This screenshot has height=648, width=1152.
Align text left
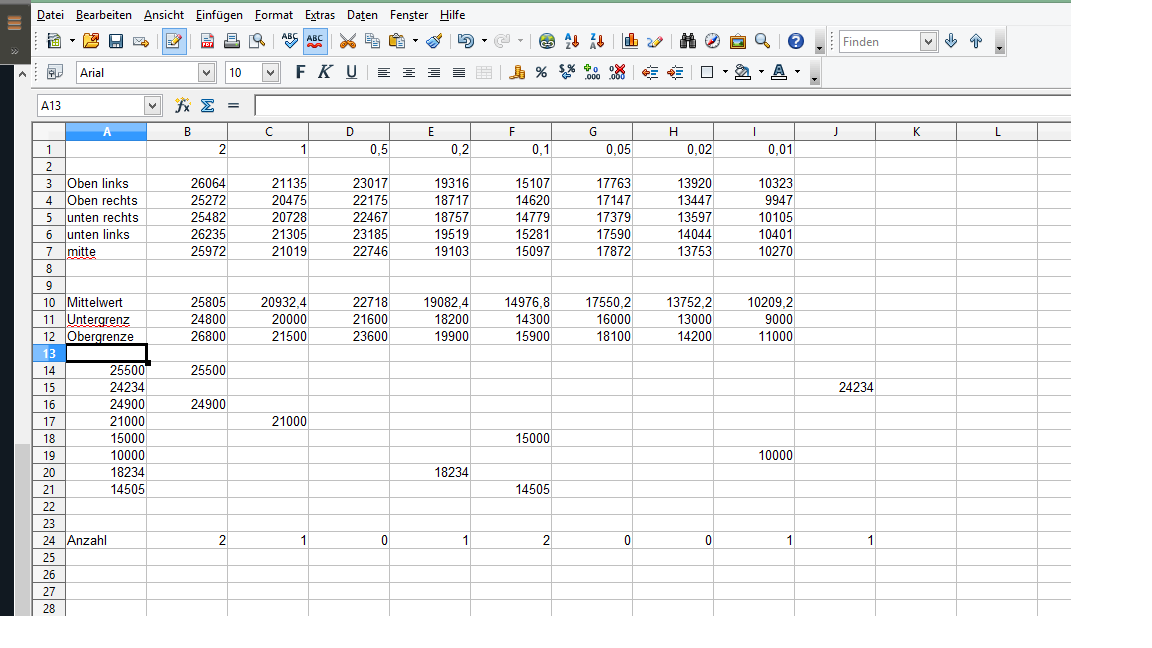point(384,72)
